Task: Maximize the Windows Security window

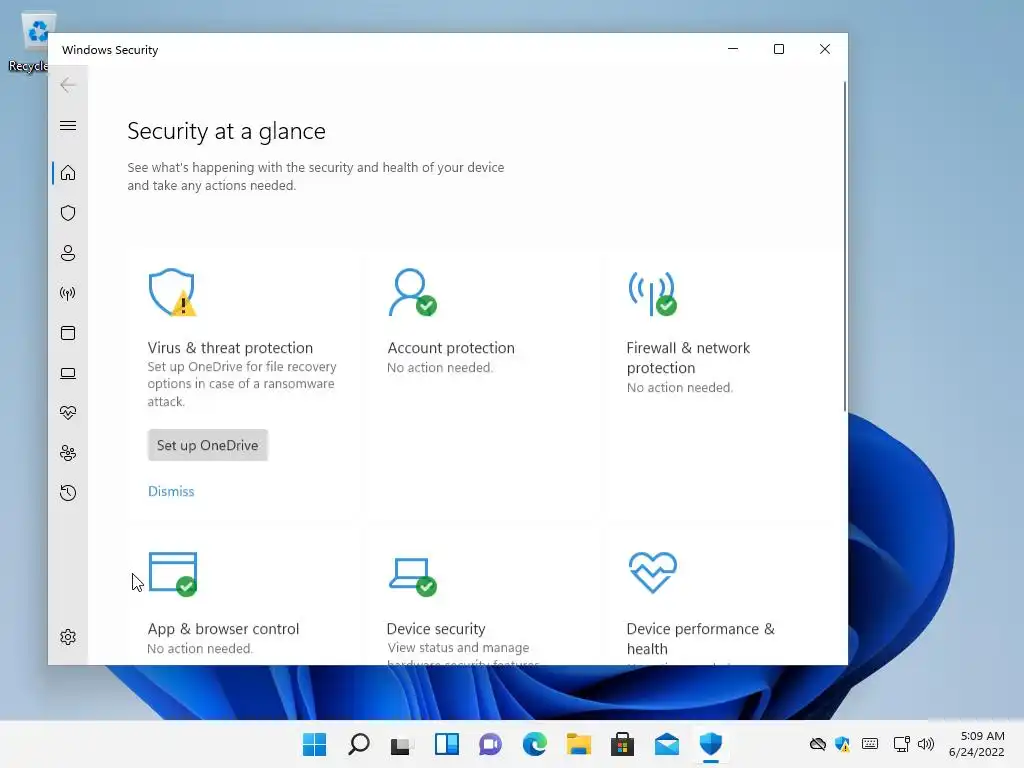Action: [778, 49]
